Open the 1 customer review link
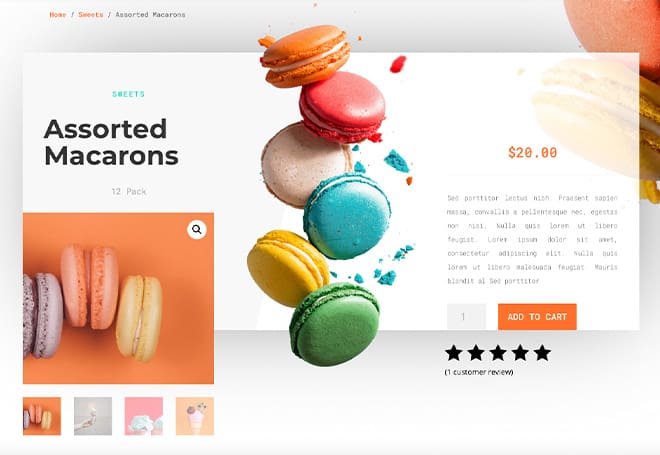The height and width of the screenshot is (455, 660). click(479, 372)
